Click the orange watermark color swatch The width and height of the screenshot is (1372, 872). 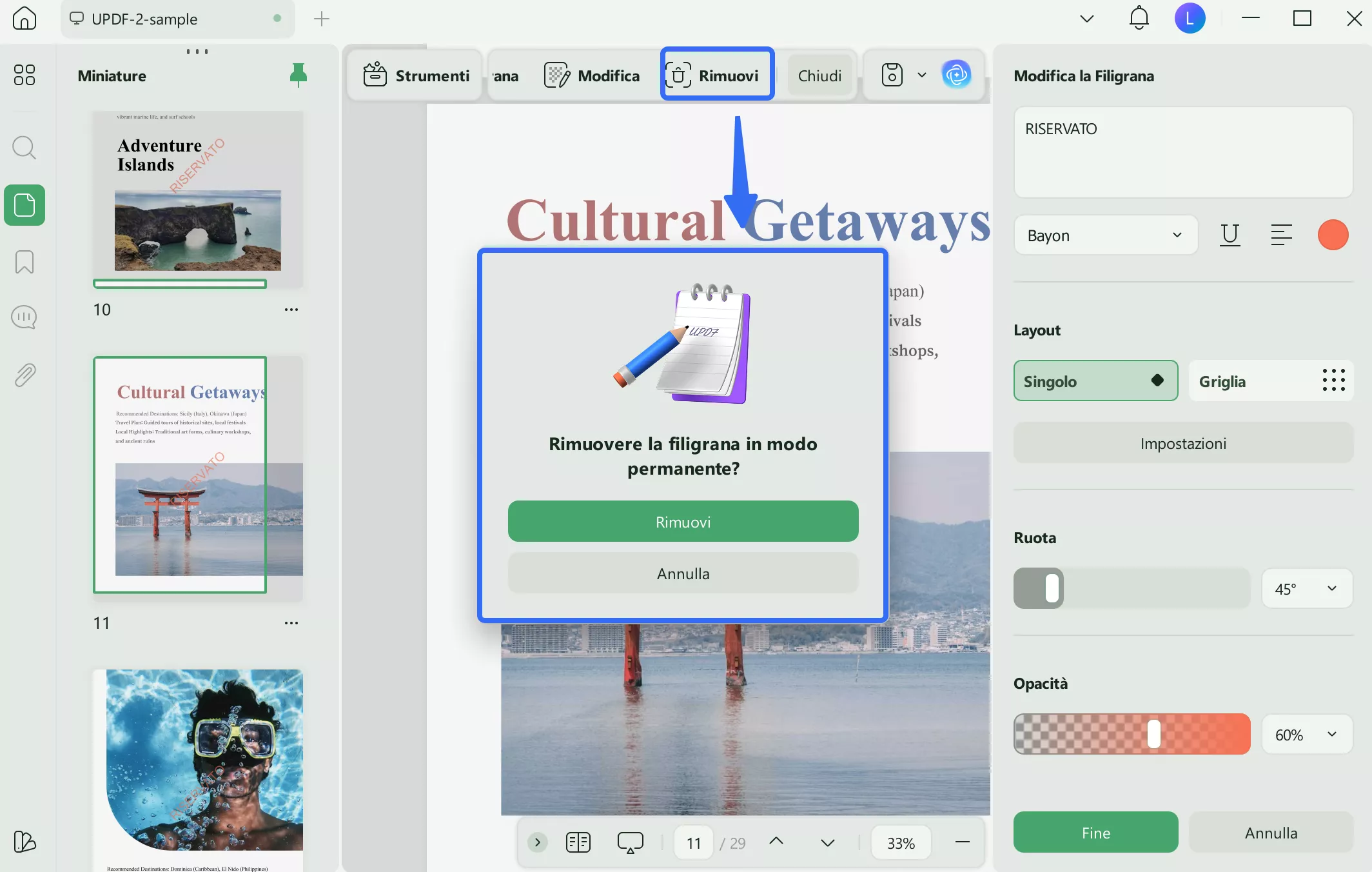click(1333, 235)
